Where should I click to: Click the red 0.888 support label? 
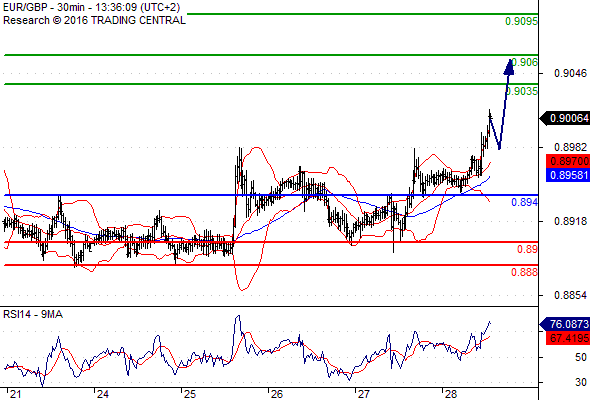pyautogui.click(x=525, y=272)
